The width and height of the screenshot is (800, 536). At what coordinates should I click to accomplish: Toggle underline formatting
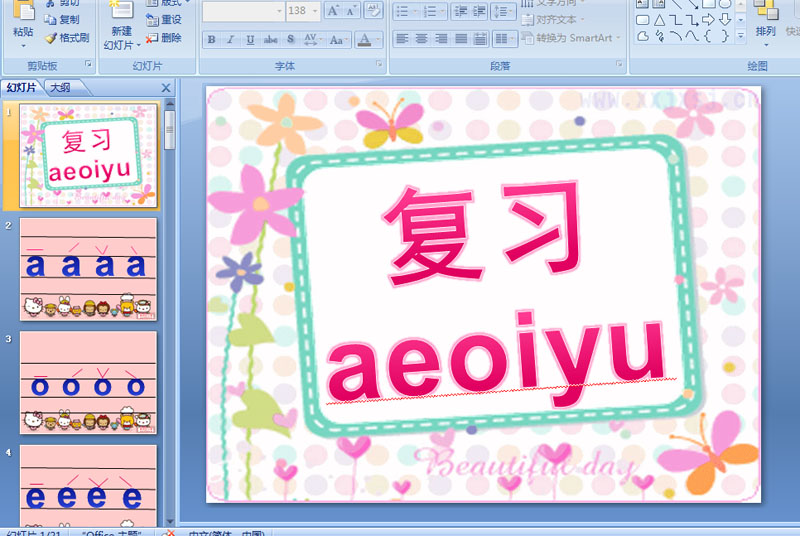pos(250,40)
